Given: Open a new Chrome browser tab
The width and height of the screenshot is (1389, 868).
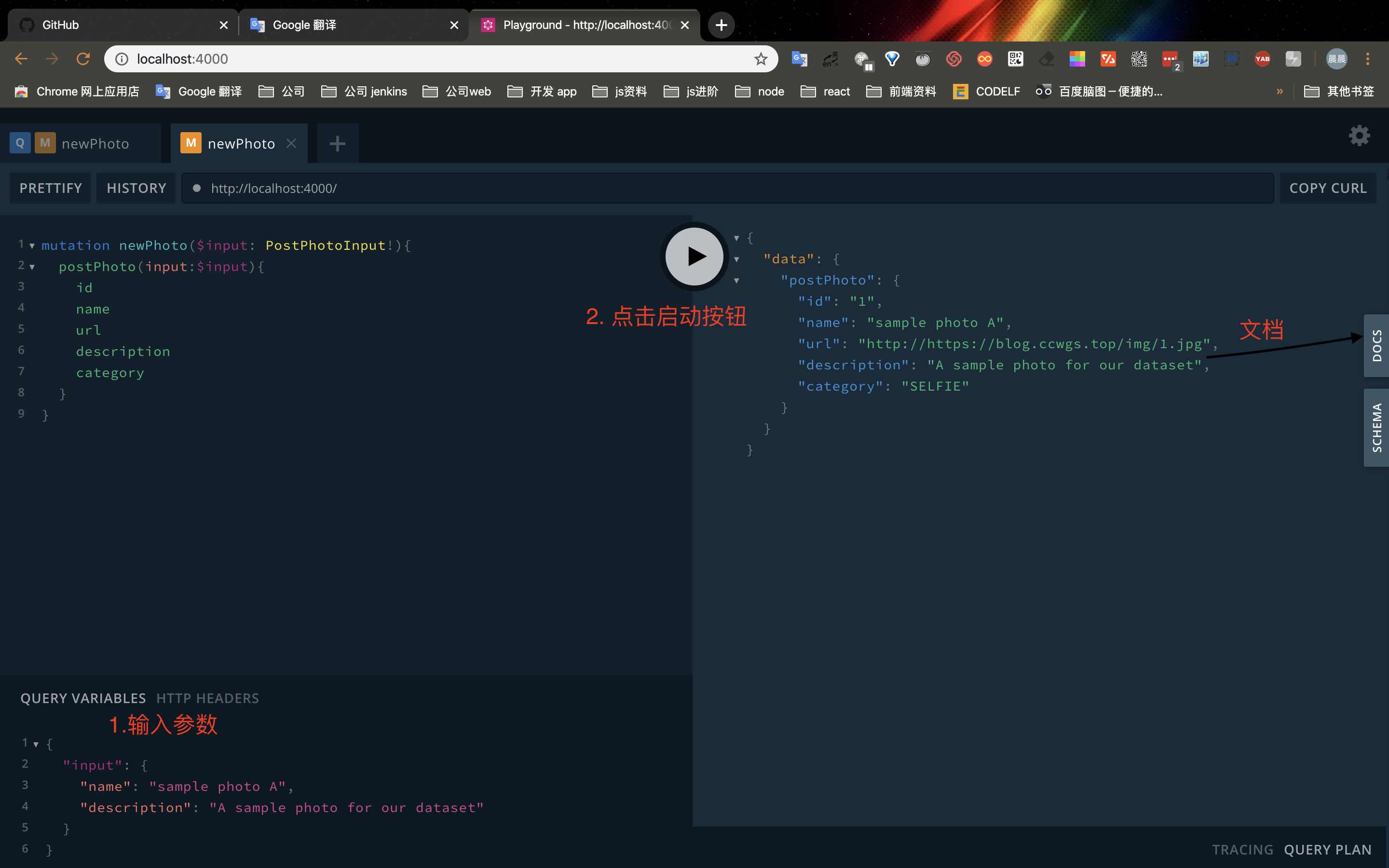Looking at the screenshot, I should click(x=721, y=25).
